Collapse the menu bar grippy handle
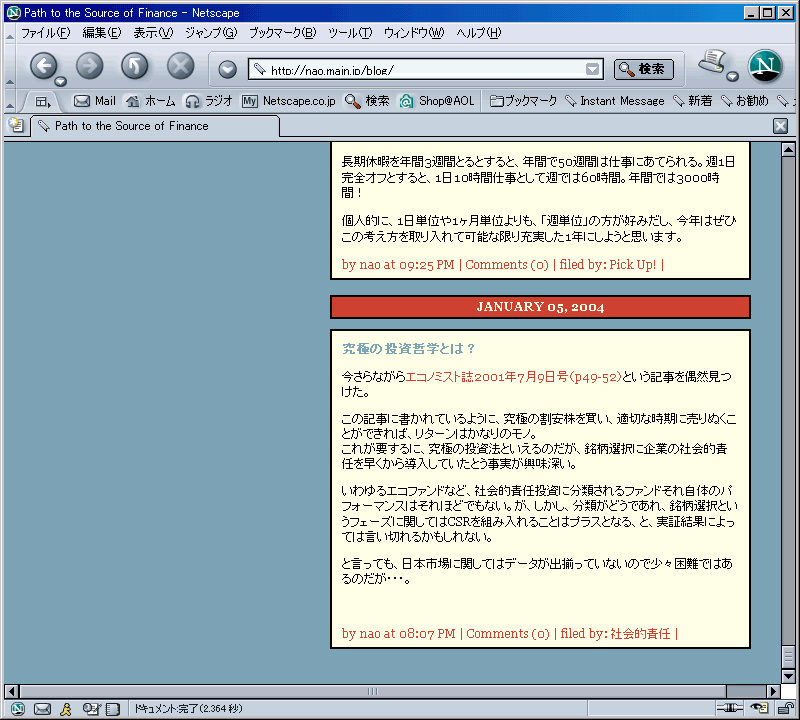The width and height of the screenshot is (800, 720). pos(10,34)
